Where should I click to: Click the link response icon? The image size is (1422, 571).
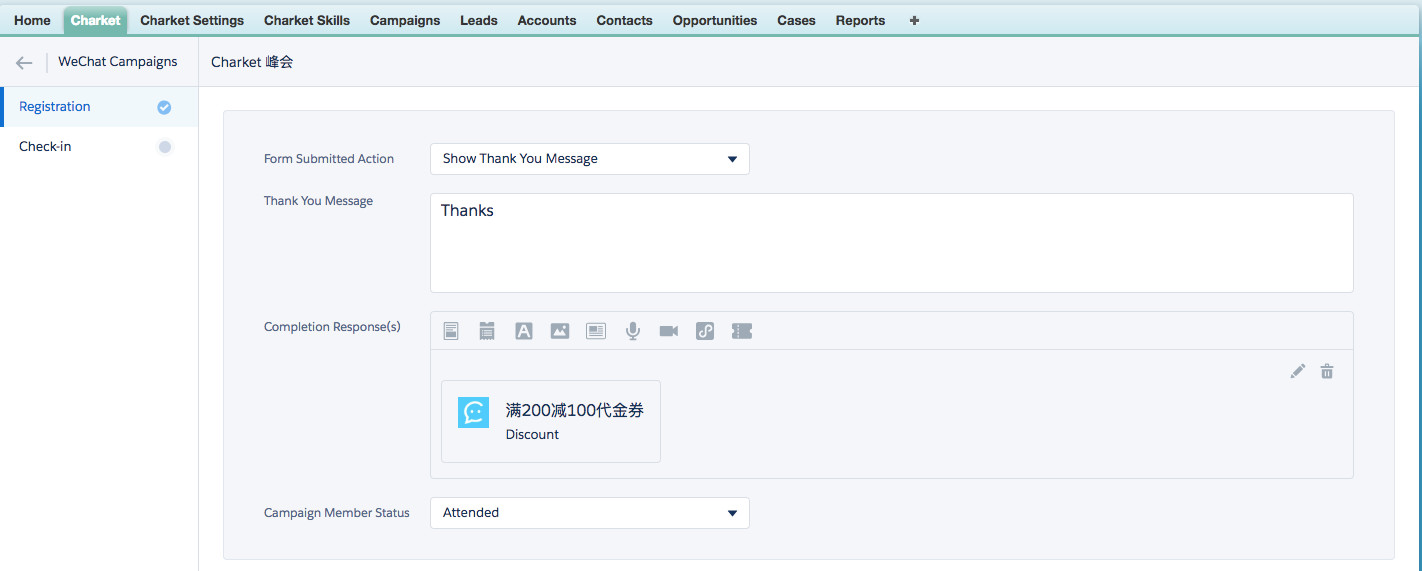705,331
